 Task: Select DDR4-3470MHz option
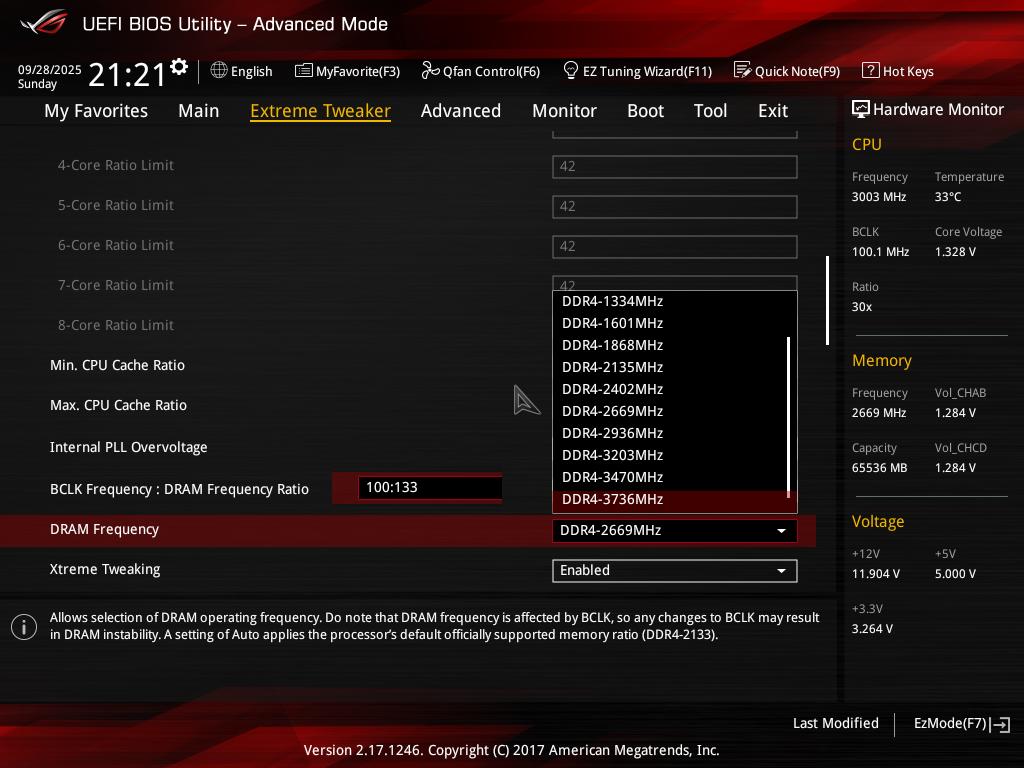point(670,477)
